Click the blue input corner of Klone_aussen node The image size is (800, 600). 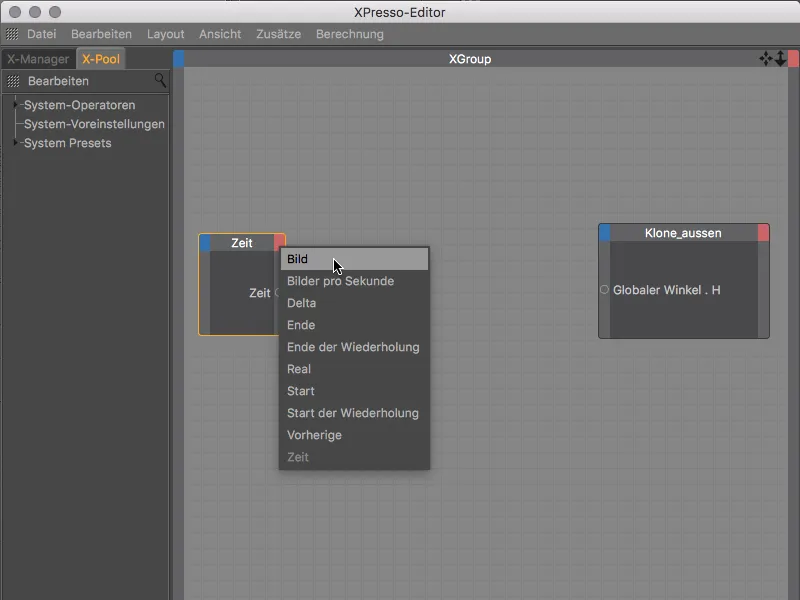604,233
